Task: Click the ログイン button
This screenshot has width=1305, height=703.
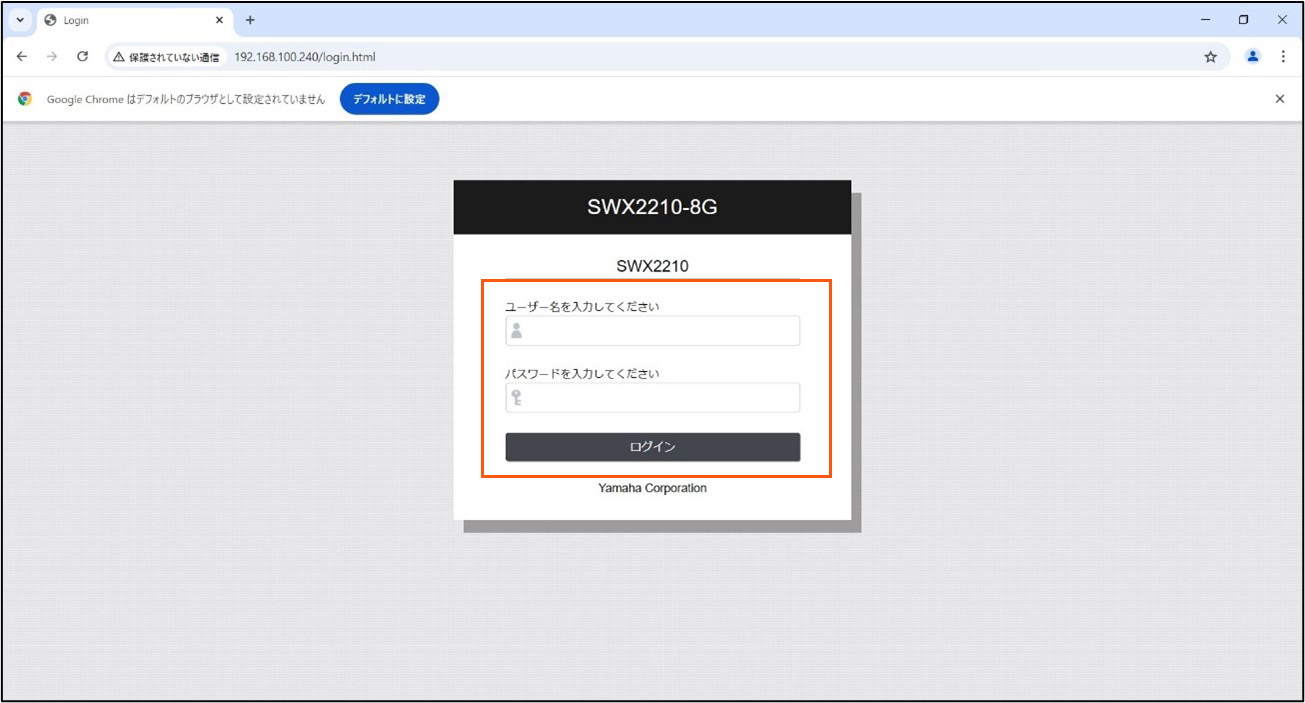Action: pyautogui.click(x=652, y=447)
